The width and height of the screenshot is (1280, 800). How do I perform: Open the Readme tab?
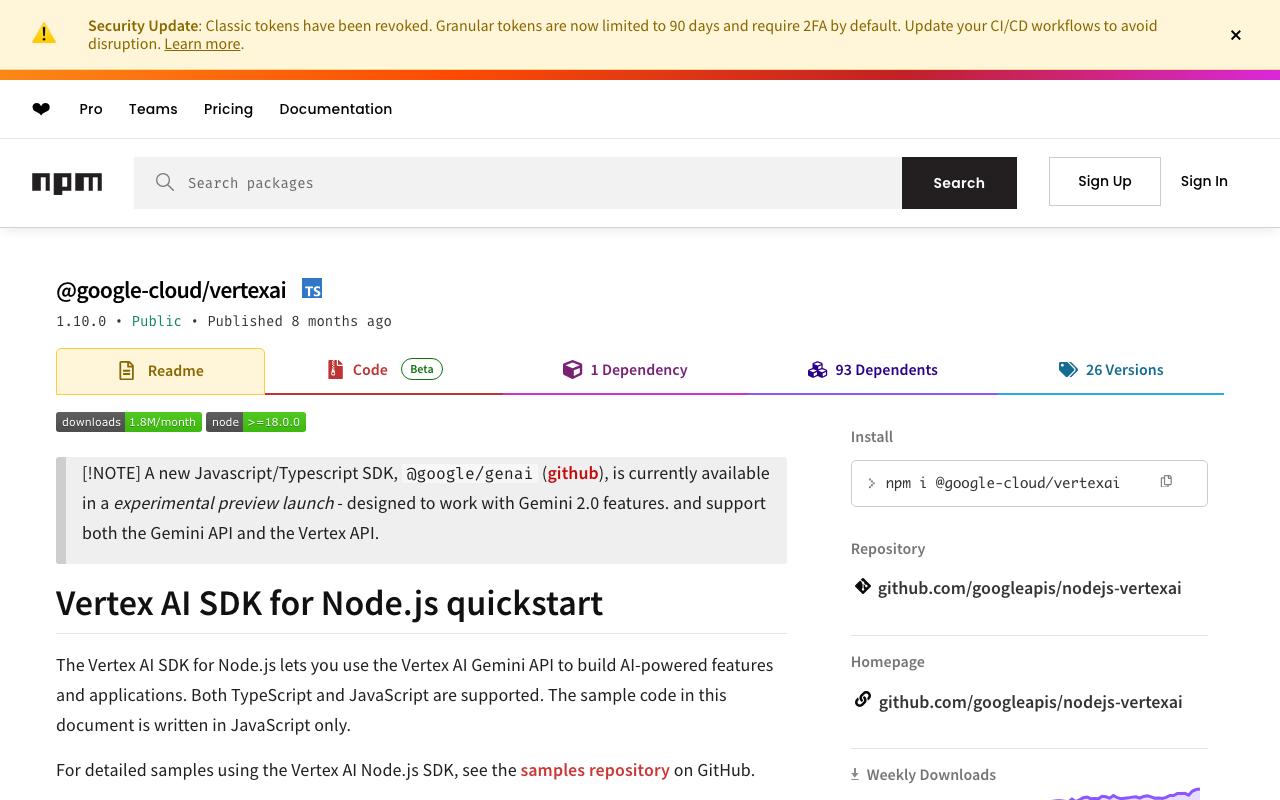tap(161, 371)
